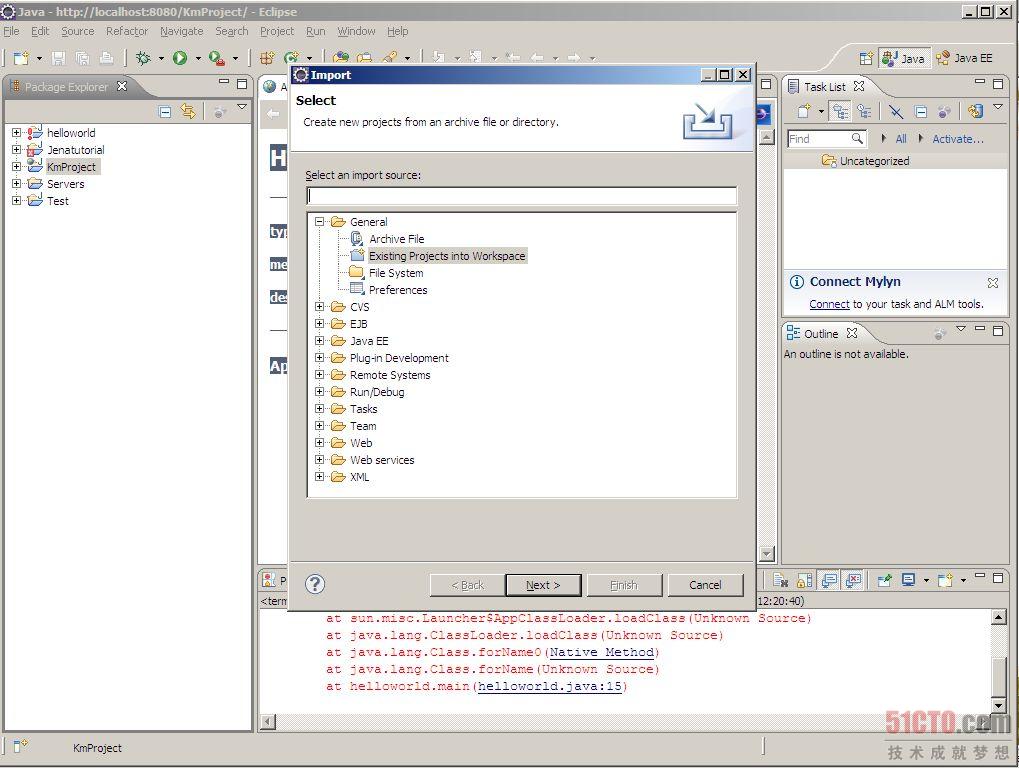Viewport: 1019px width, 769px height.
Task: Click Pin Console icon in console toolbar
Action: [884, 580]
